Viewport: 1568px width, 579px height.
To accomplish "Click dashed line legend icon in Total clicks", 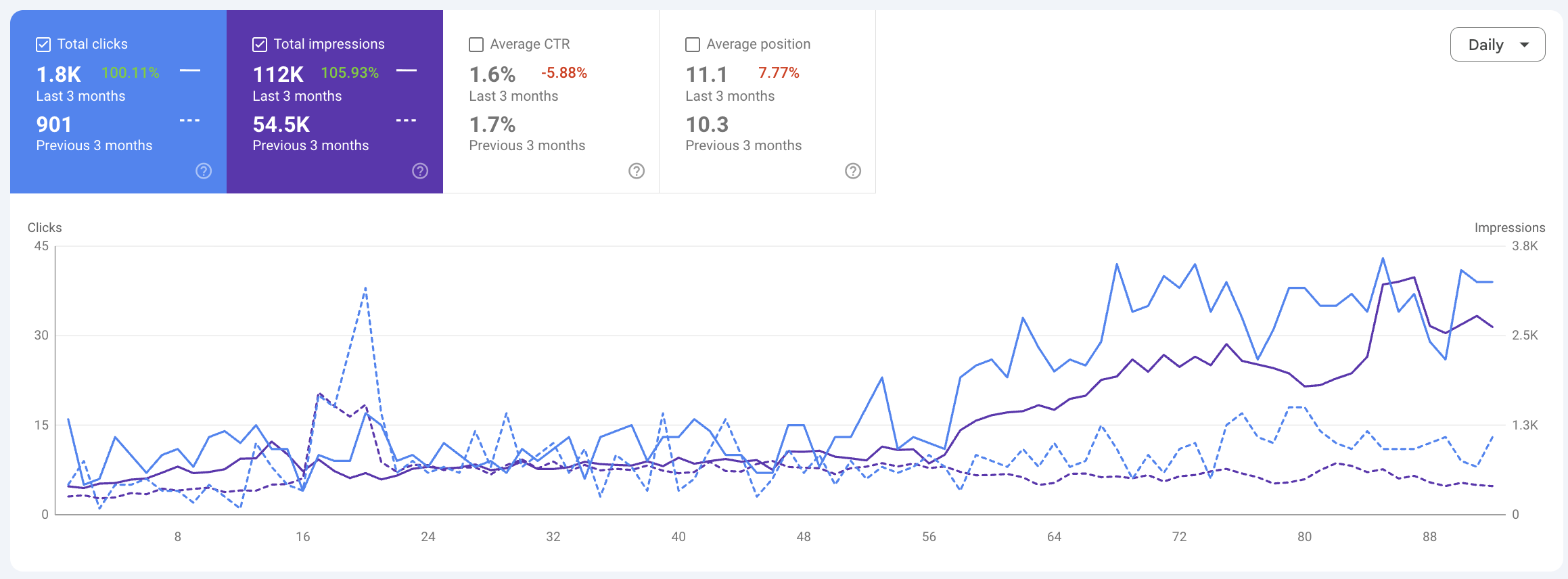I will [190, 120].
